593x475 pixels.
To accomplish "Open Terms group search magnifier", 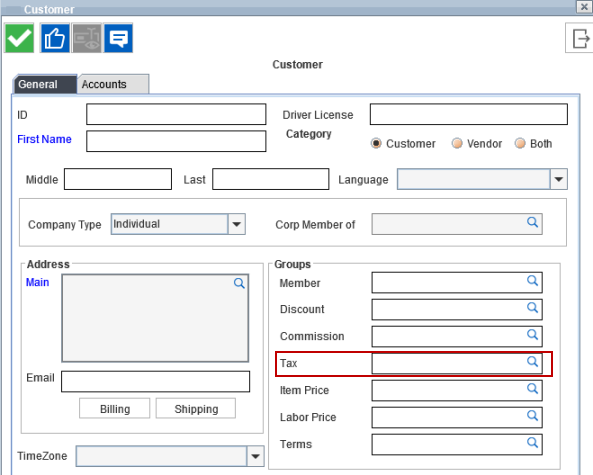I will point(532,442).
